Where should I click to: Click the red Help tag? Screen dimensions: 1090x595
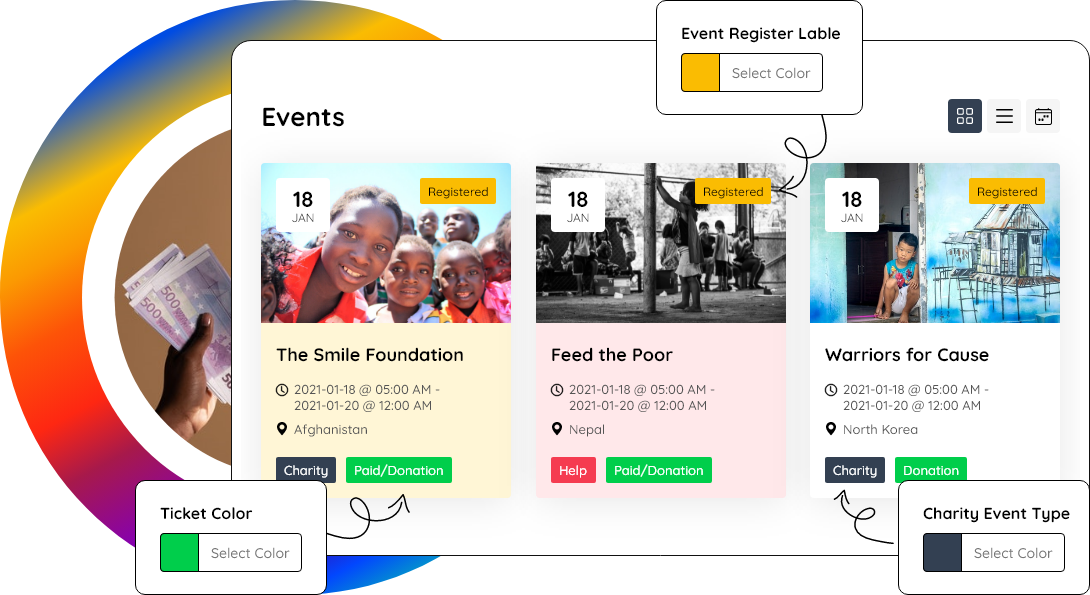tap(574, 471)
